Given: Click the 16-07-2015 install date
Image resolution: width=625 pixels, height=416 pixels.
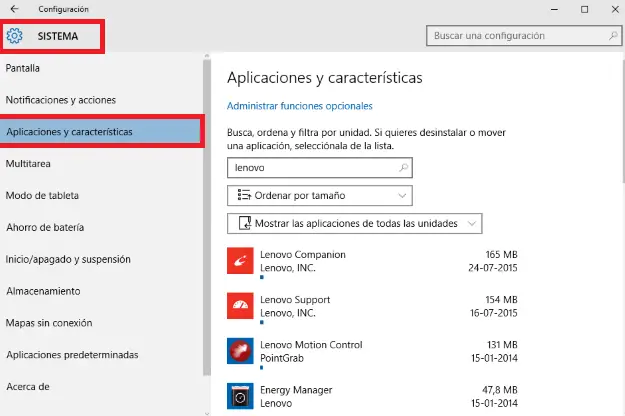Looking at the screenshot, I should pos(494,313).
